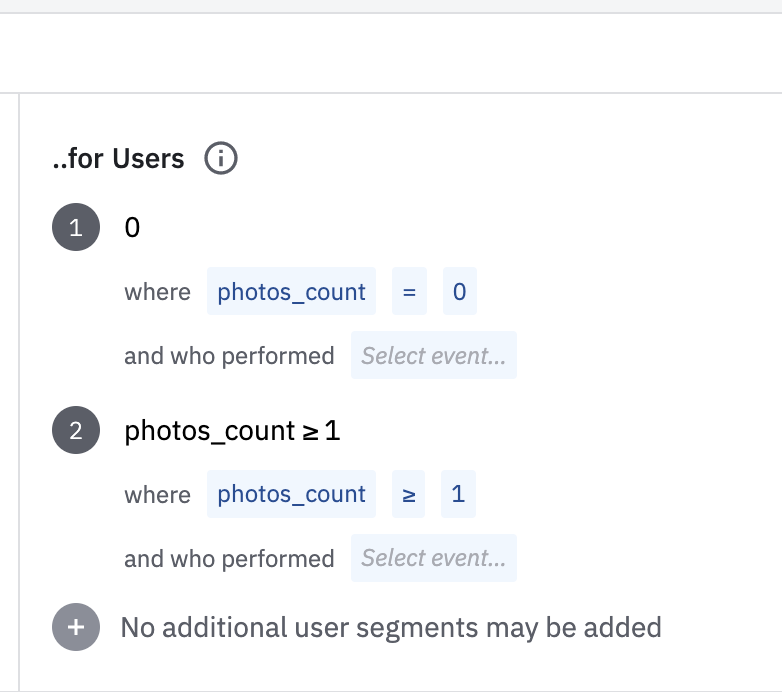The image size is (782, 692).
Task: Open the photos_count property in segment 1
Action: [291, 292]
